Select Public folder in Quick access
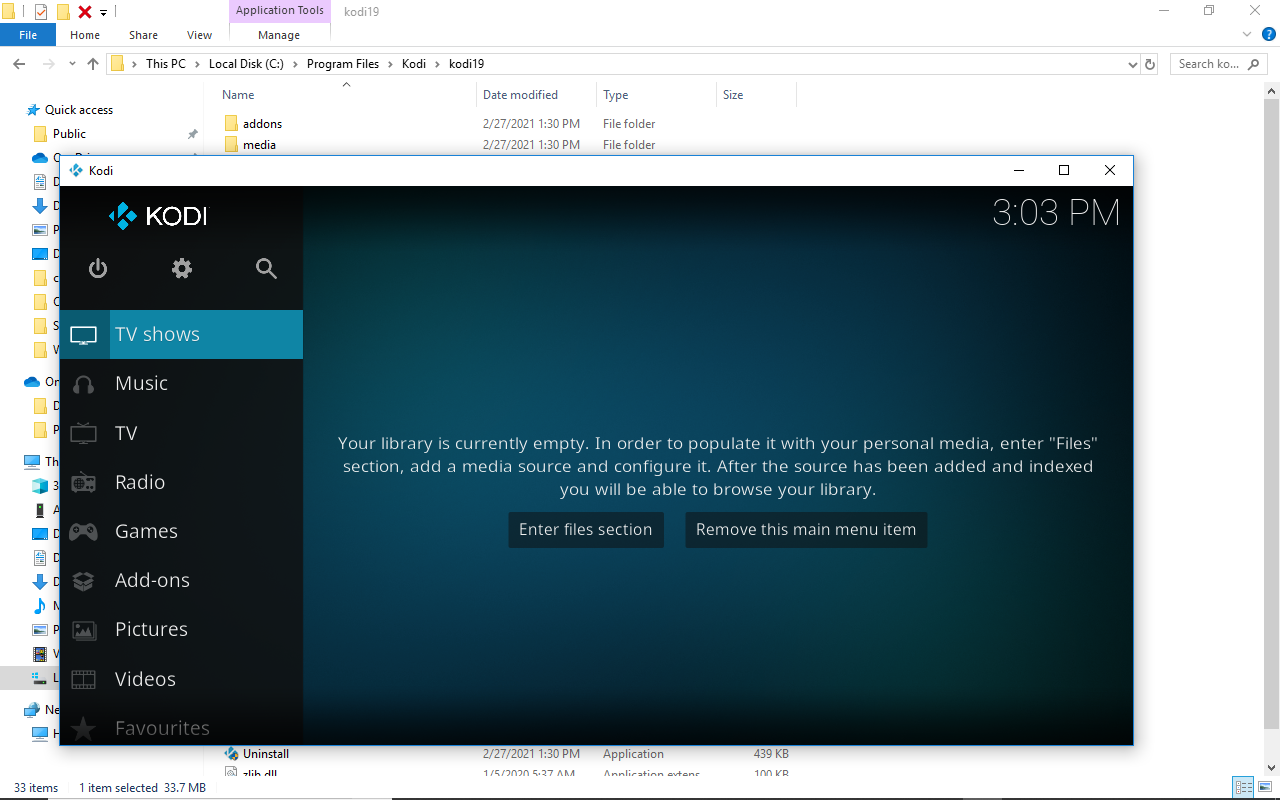The width and height of the screenshot is (1280, 800). (69, 134)
